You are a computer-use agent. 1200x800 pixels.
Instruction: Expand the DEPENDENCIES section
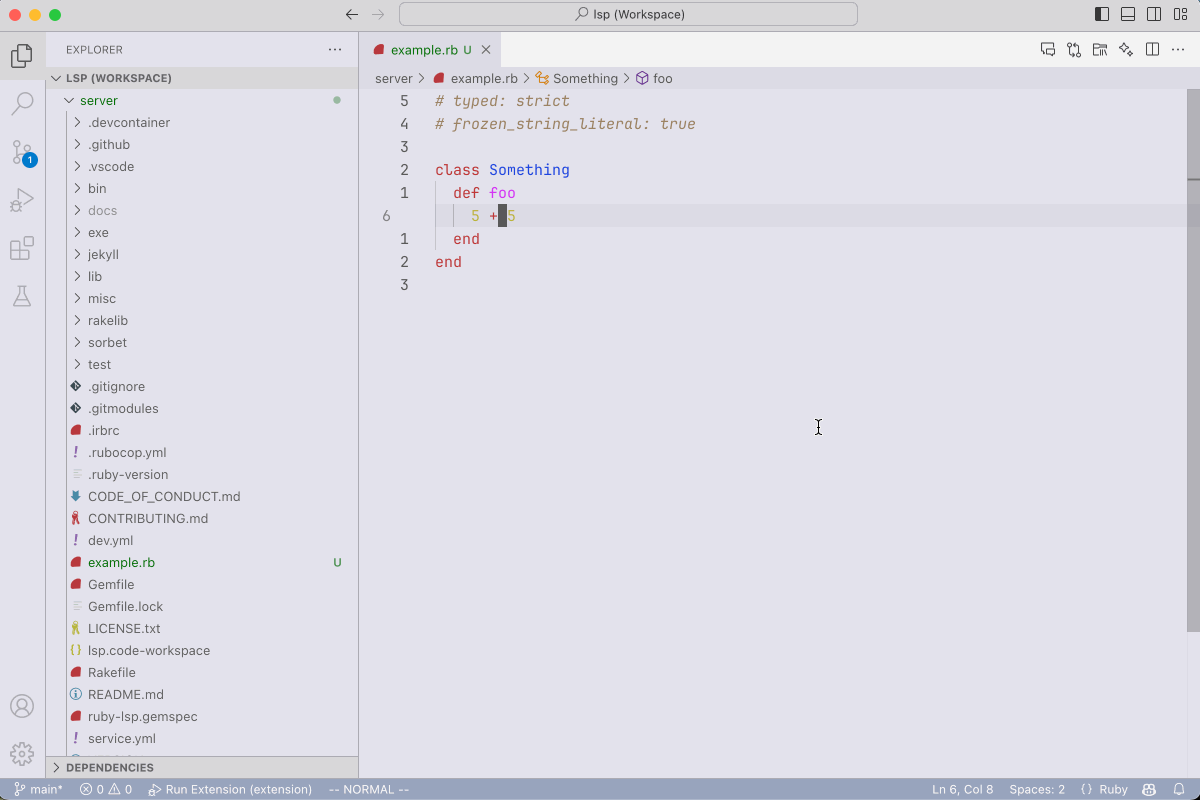202,768
